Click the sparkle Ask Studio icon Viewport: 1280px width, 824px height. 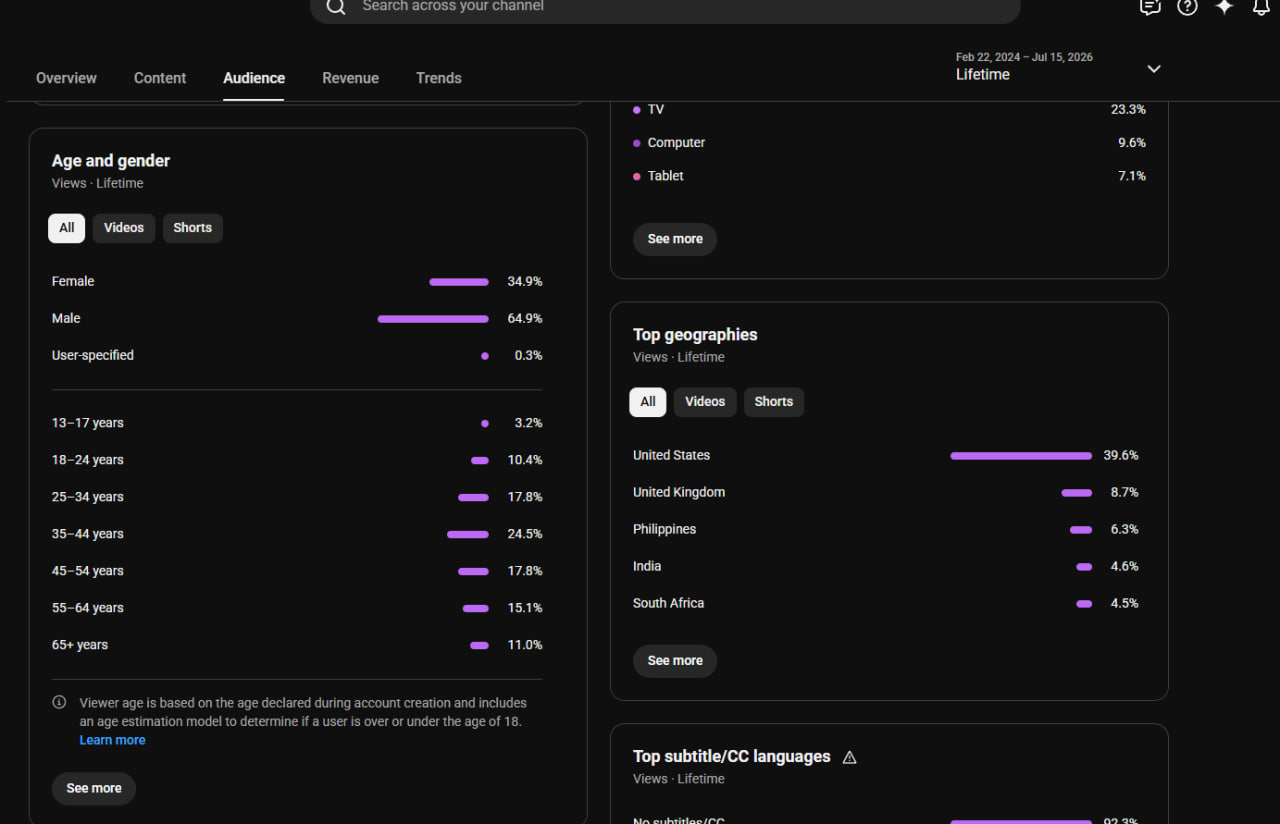pos(1224,7)
